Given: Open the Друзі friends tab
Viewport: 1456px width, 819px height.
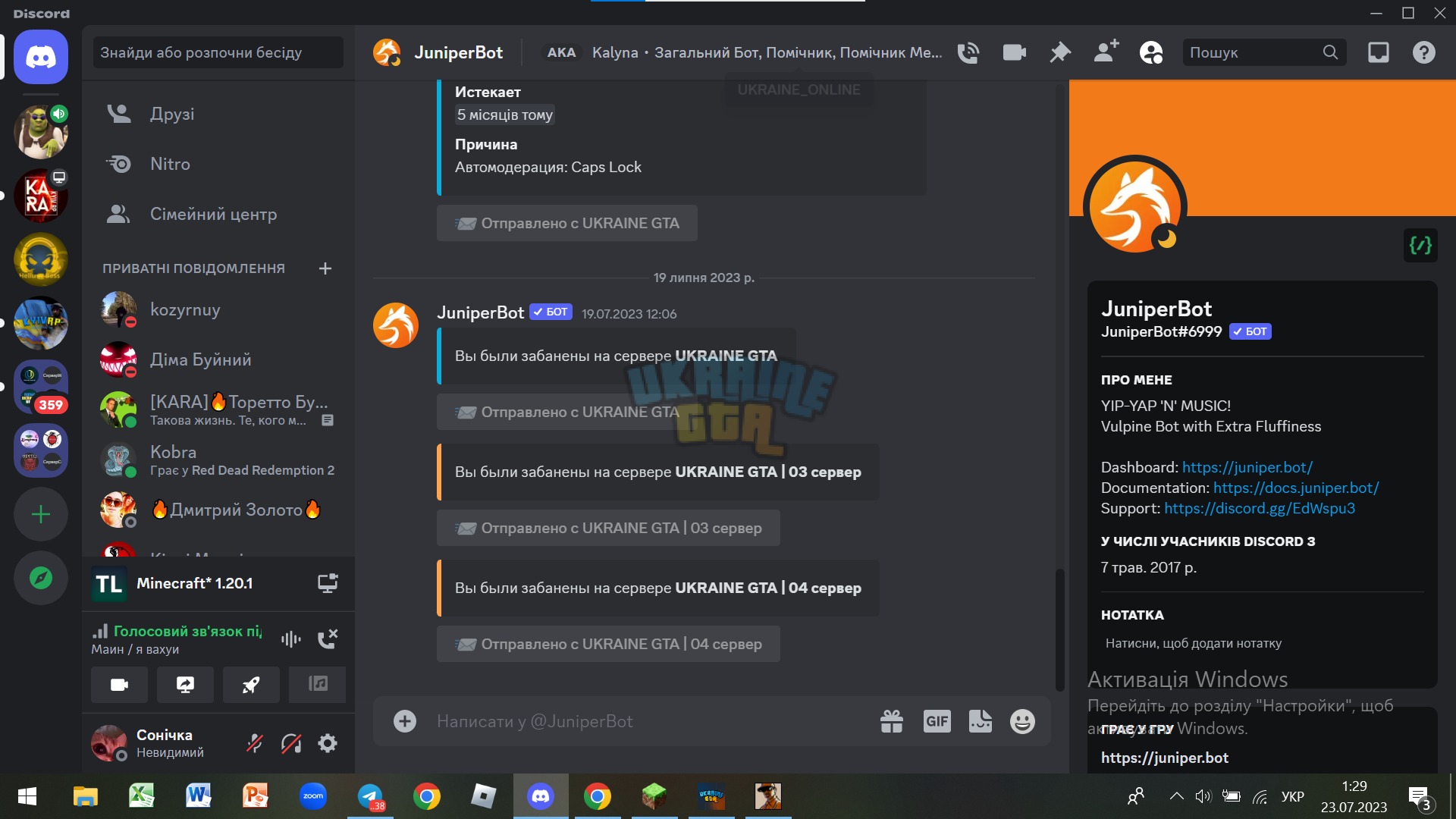Looking at the screenshot, I should coord(218,114).
